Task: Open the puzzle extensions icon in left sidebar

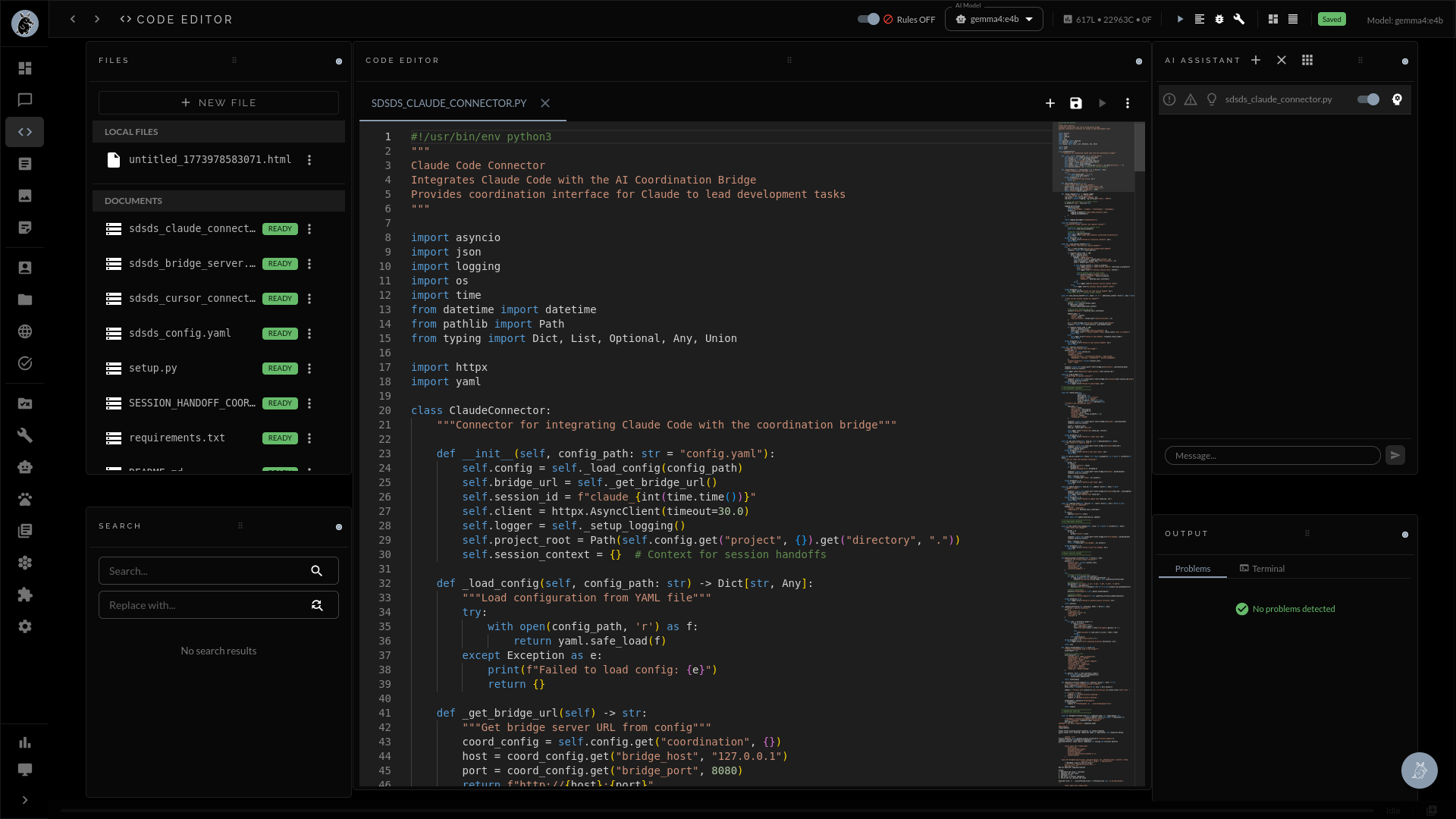Action: pos(25,595)
